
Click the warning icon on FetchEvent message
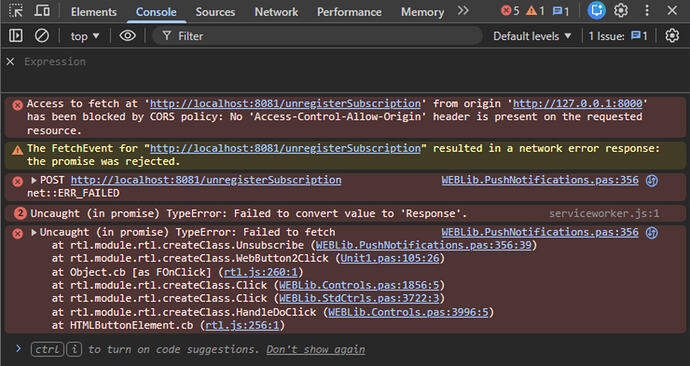point(18,150)
